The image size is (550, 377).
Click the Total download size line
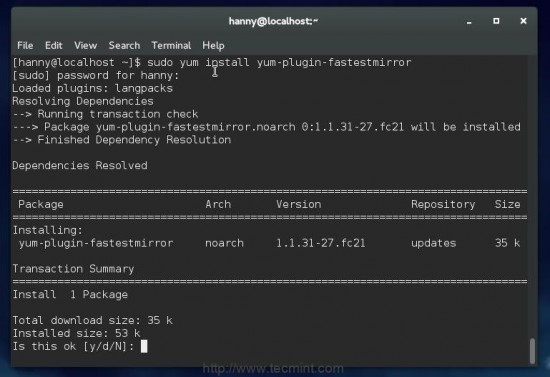(x=92, y=321)
